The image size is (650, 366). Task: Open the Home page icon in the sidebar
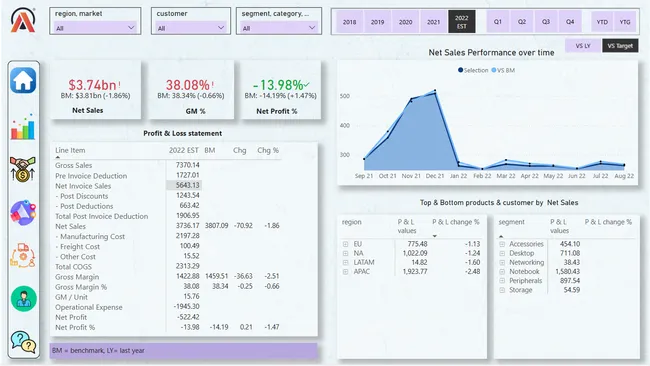click(23, 80)
